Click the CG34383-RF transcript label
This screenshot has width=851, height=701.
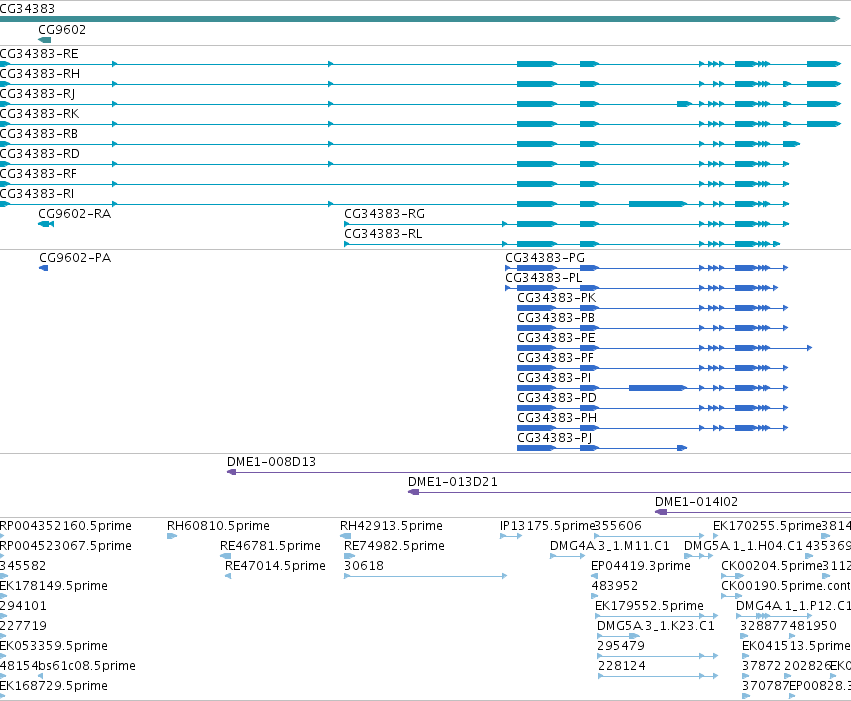click(x=39, y=174)
